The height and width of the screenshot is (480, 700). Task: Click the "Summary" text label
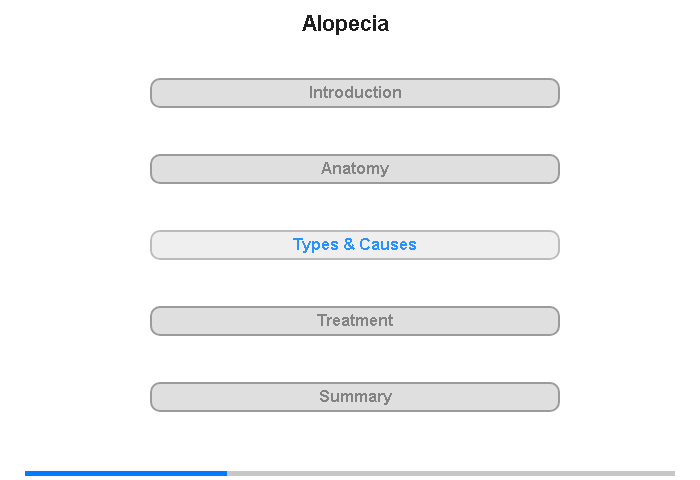[x=355, y=397]
